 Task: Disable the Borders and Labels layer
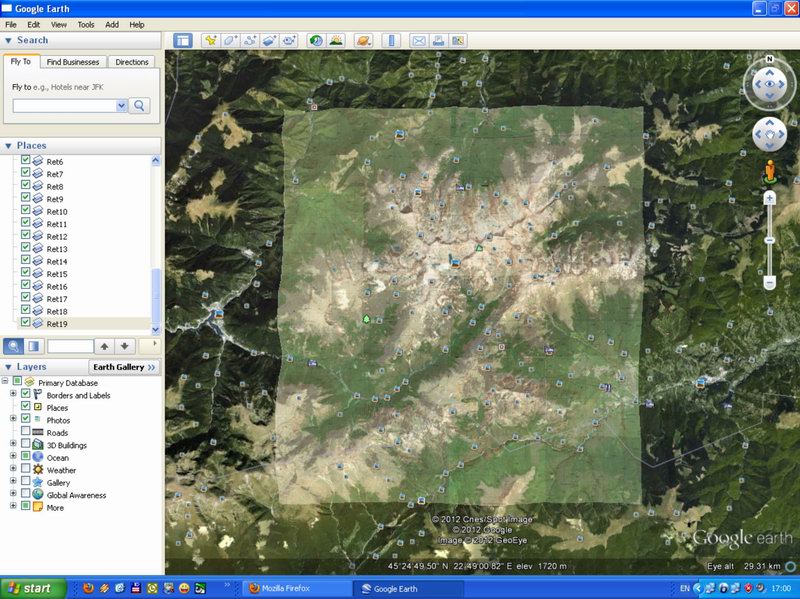point(26,394)
